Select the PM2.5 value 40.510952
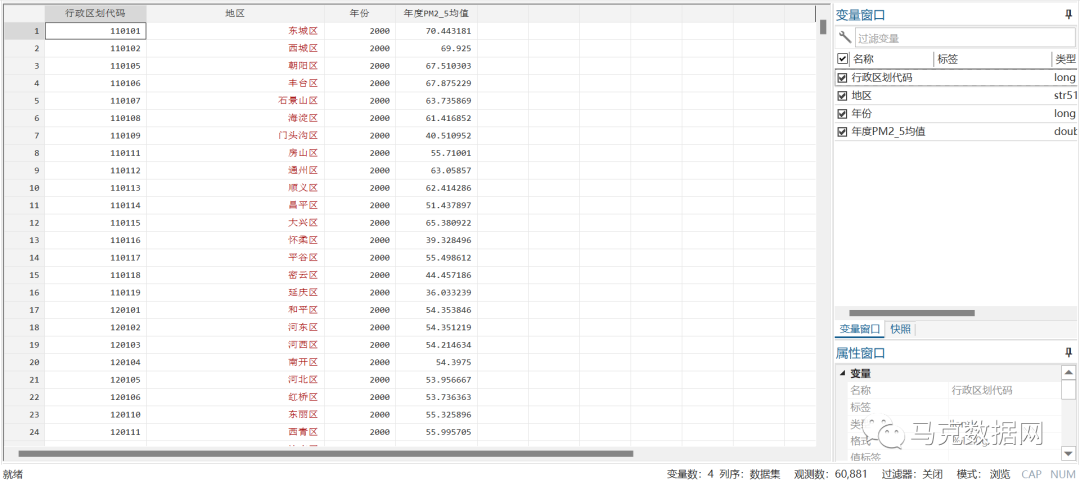Screen dimensions: 1080x481 (x=437, y=136)
